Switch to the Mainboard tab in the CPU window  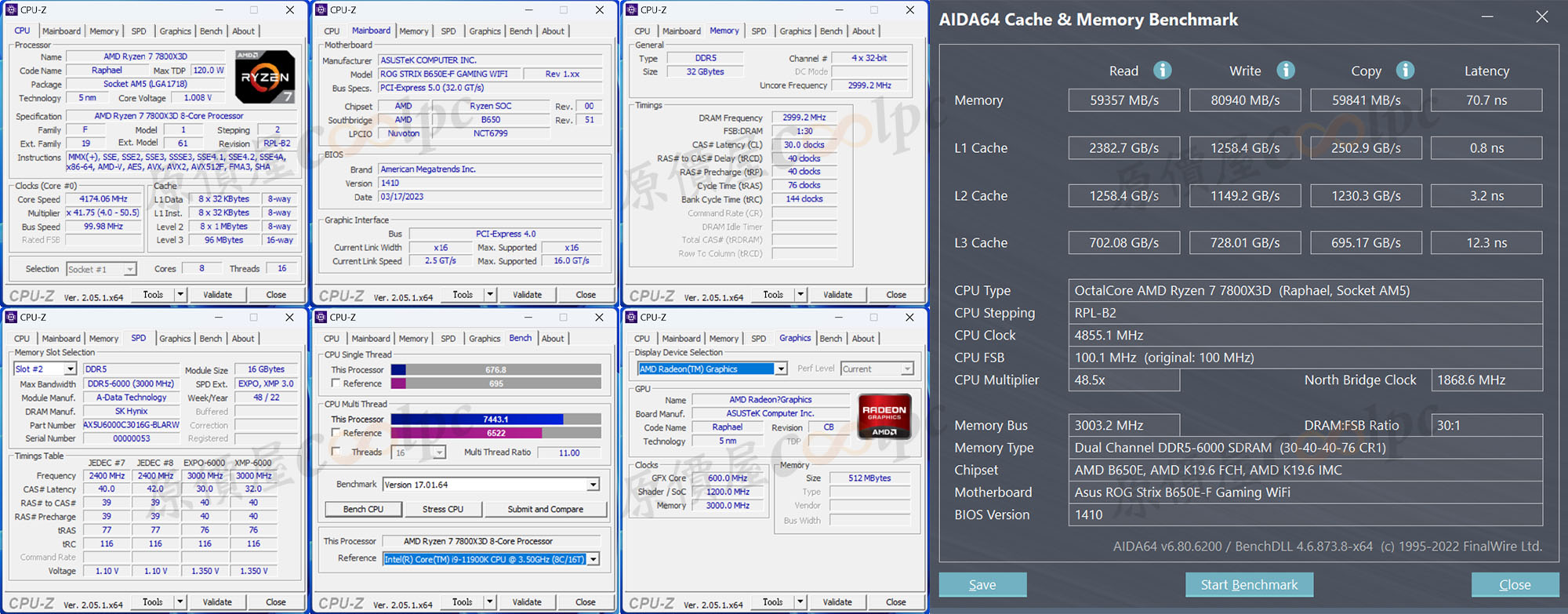(61, 31)
